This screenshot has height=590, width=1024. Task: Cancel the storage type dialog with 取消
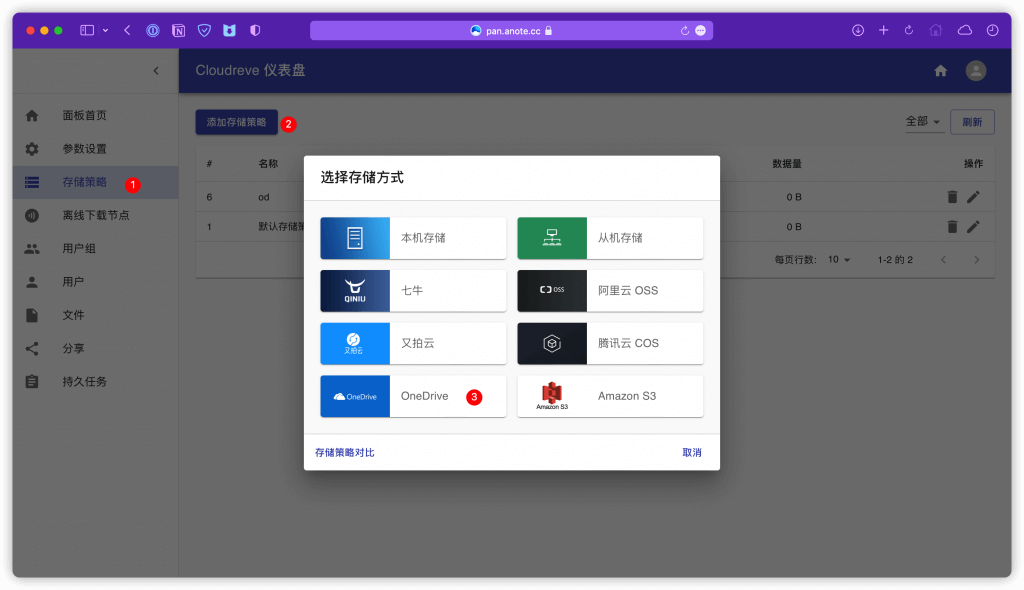tap(691, 452)
